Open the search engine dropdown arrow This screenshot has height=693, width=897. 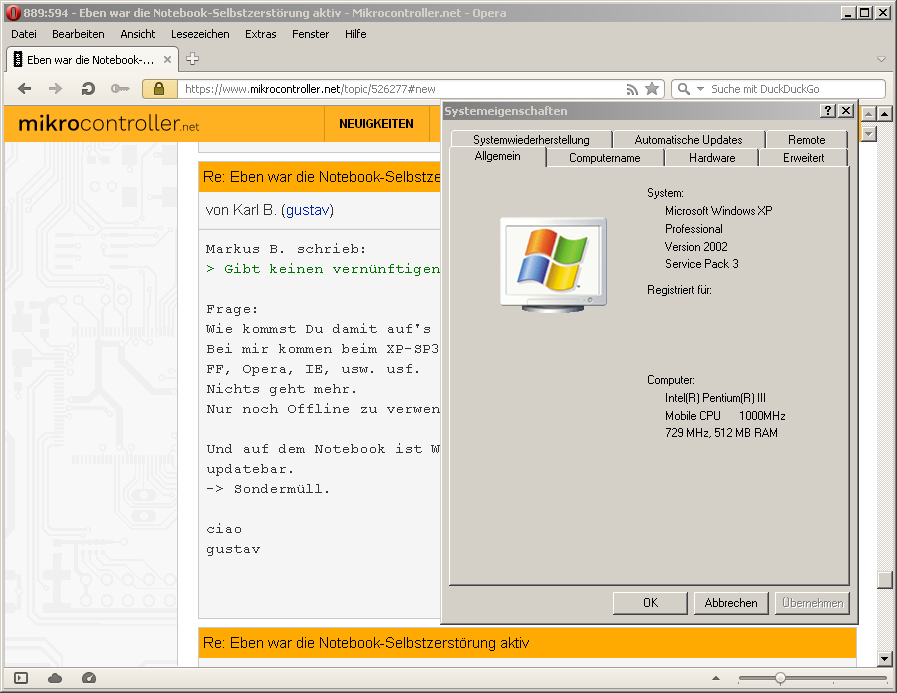pyautogui.click(x=700, y=89)
